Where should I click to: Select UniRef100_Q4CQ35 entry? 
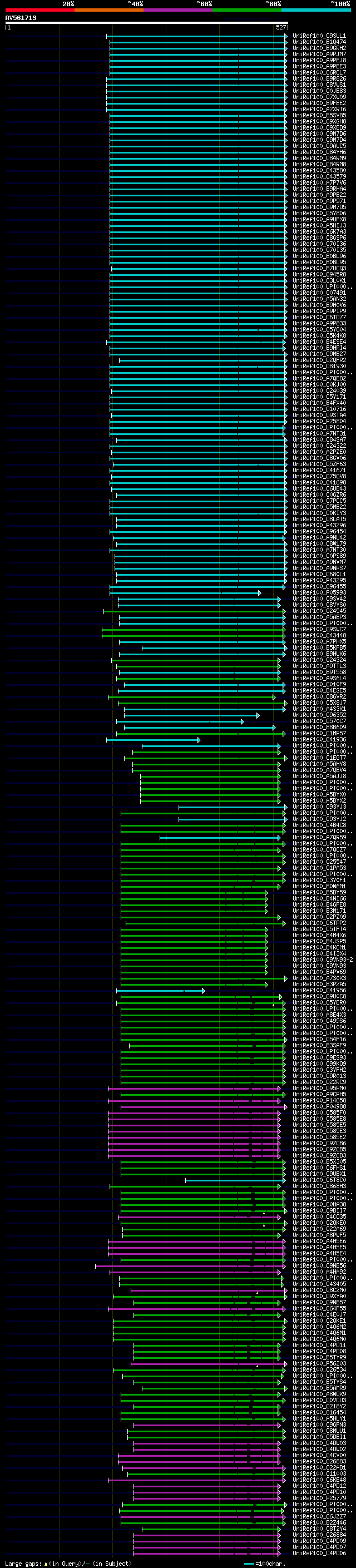(x=319, y=1217)
